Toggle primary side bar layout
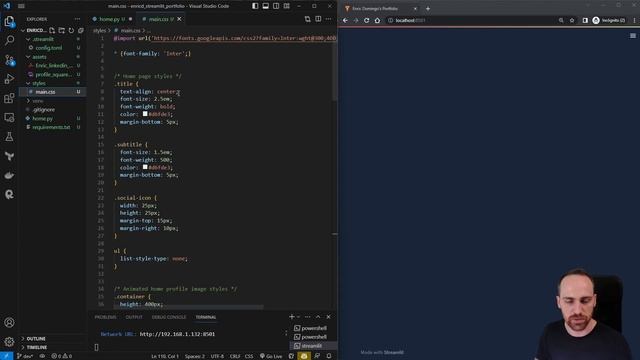Viewport: 640px width, 360px height. (x=255, y=6)
